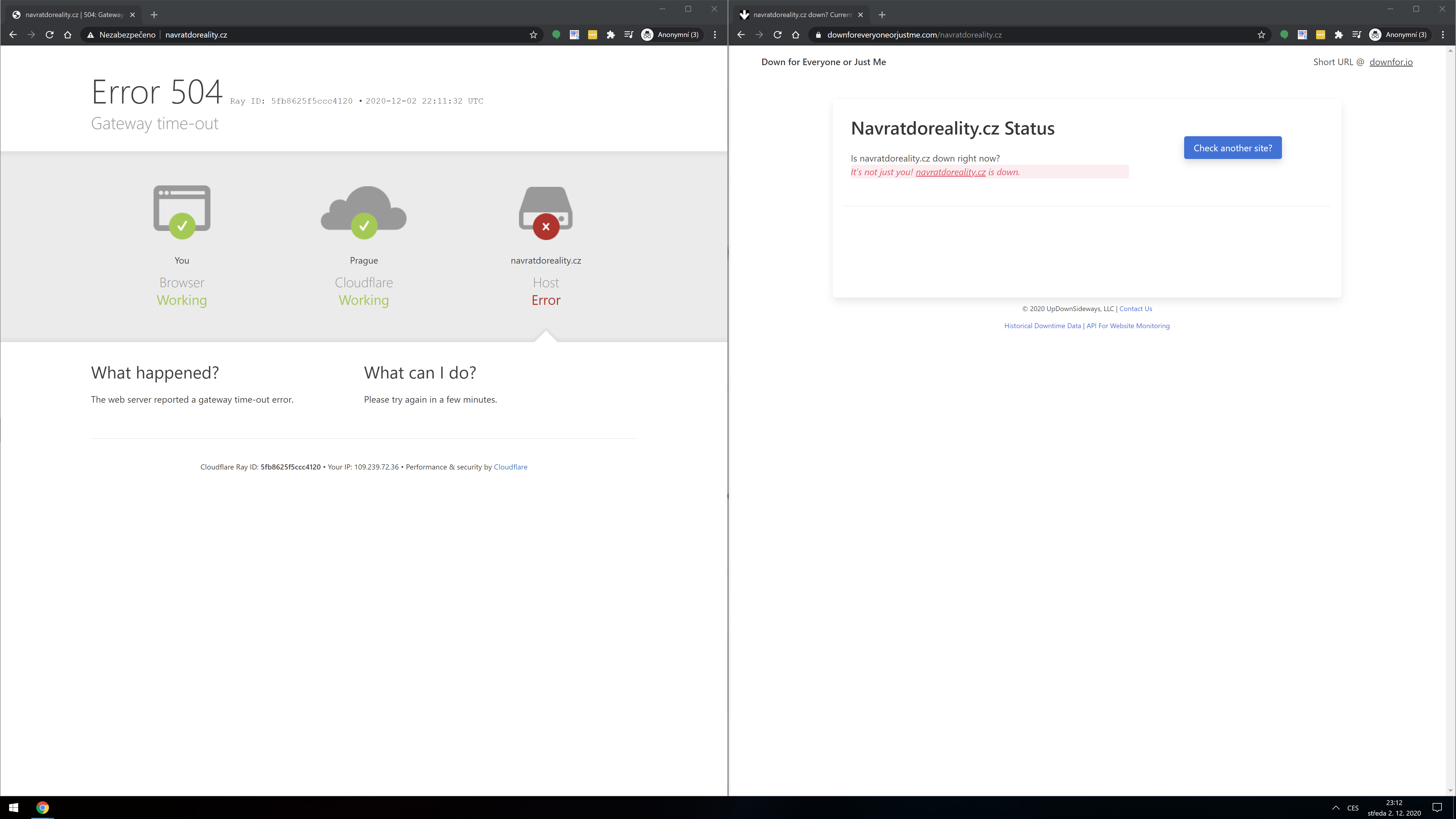Image resolution: width=1456 pixels, height=819 pixels.
Task: Open Windows notification center
Action: 1437,808
